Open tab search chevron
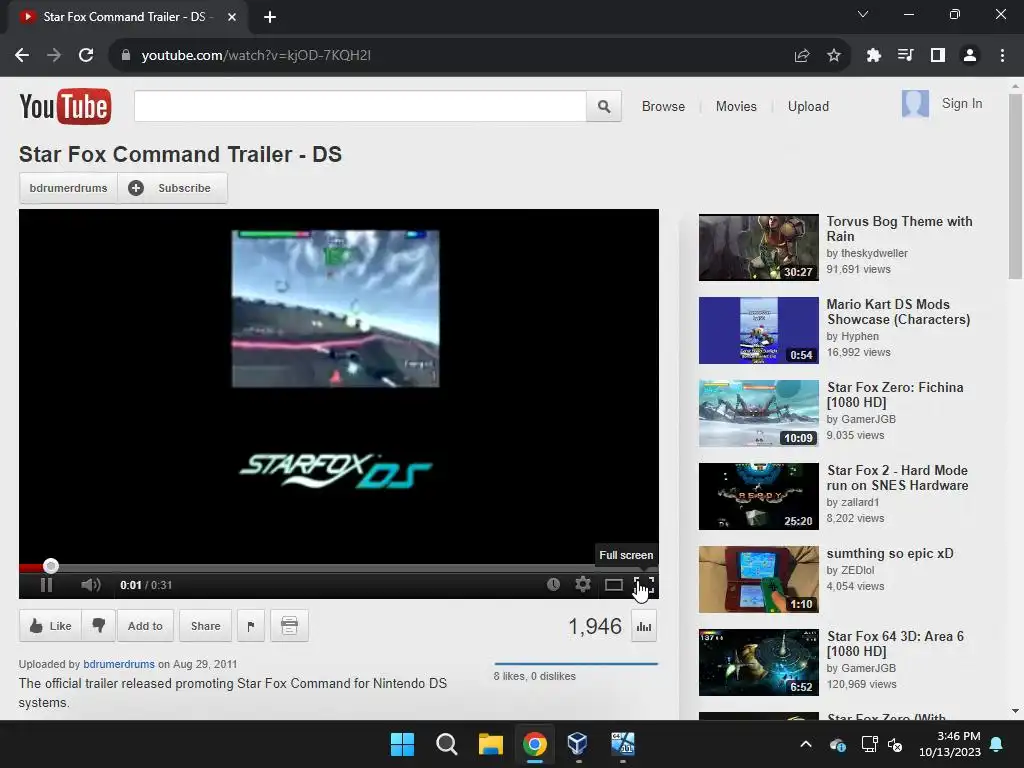 pos(863,14)
